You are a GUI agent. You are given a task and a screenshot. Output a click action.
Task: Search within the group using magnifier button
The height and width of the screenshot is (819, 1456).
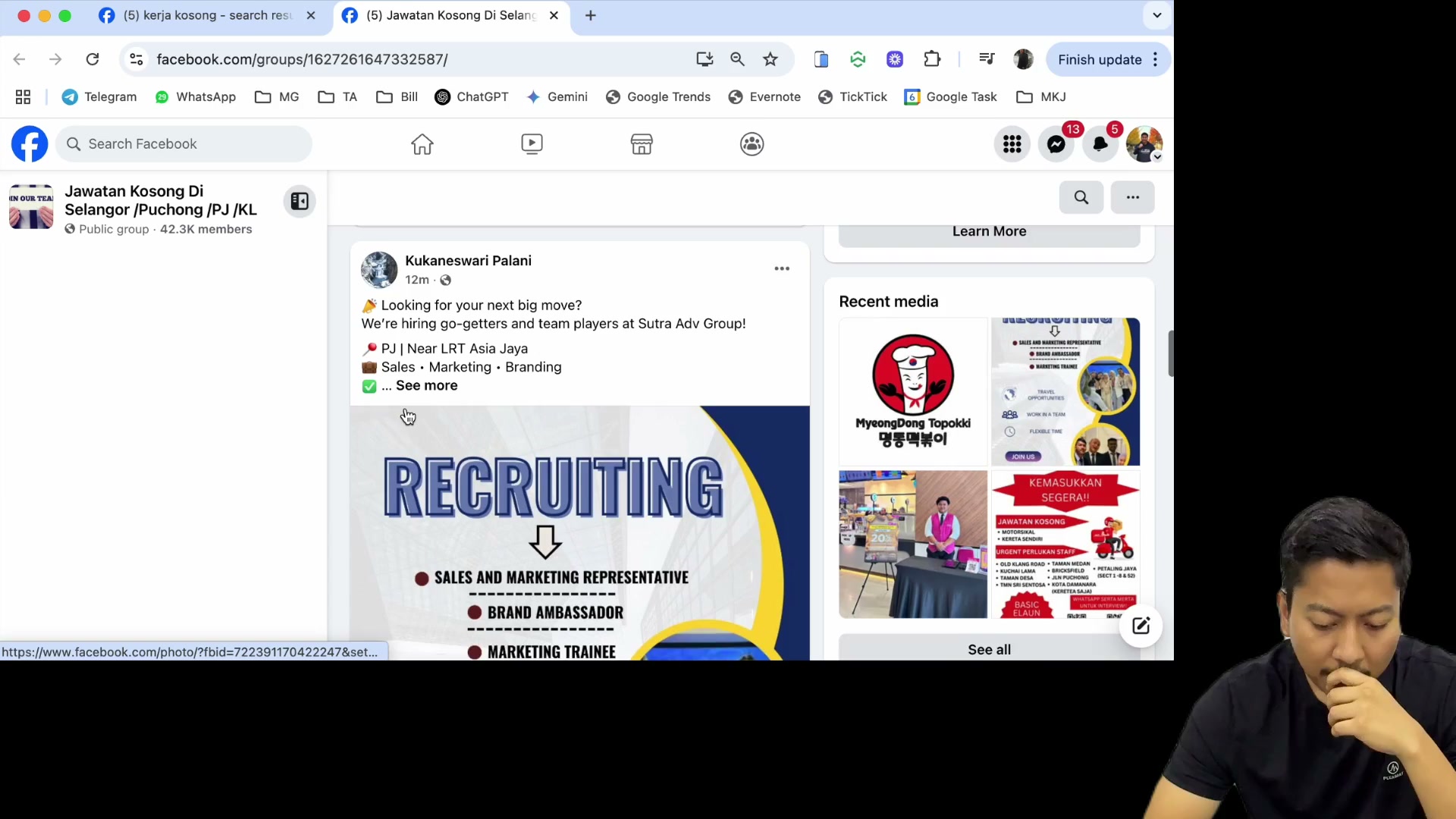click(1081, 197)
